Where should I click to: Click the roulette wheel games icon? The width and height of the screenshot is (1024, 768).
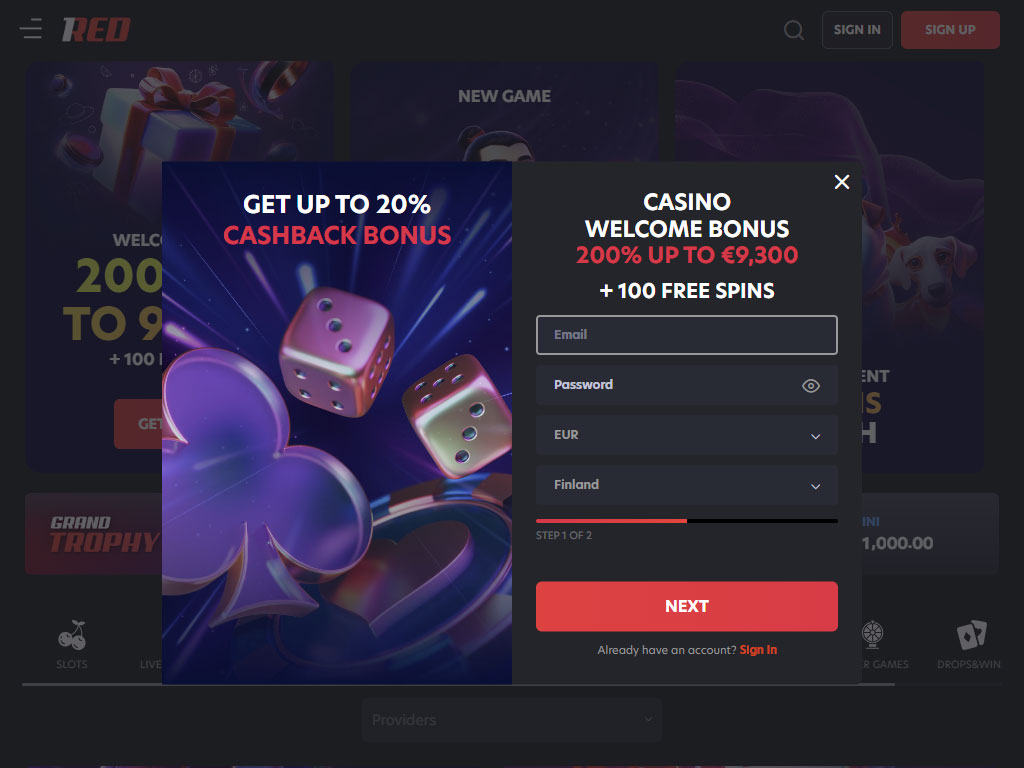(872, 635)
